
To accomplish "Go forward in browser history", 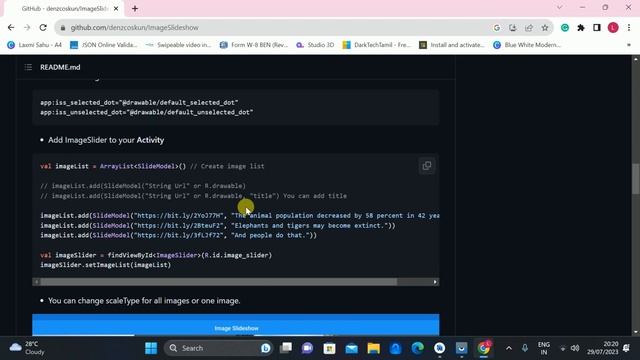I will (x=27, y=27).
